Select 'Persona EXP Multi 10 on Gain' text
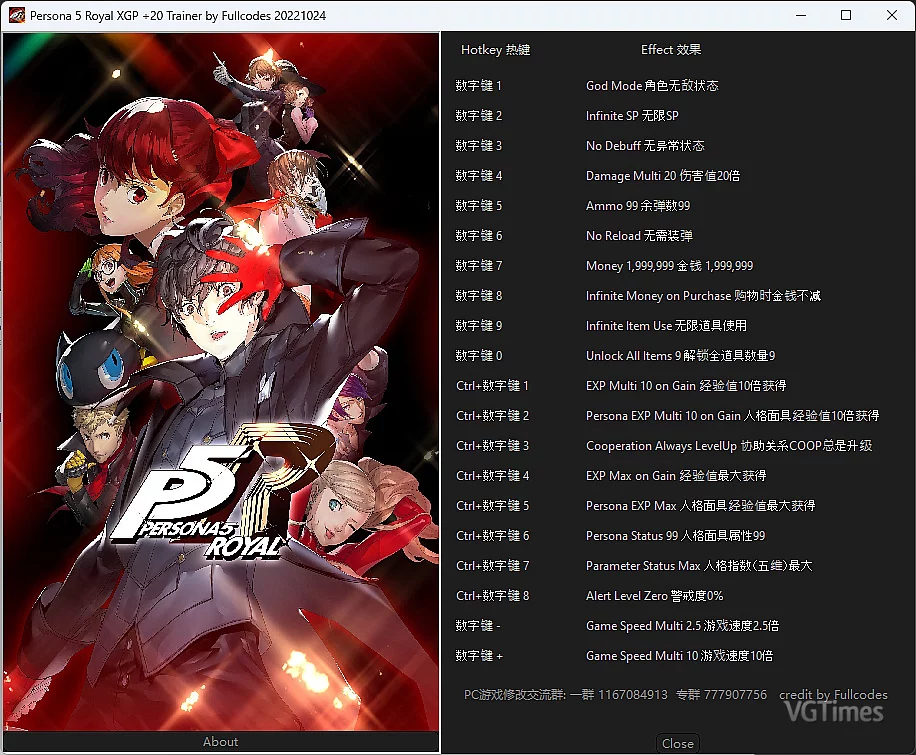The width and height of the screenshot is (916, 755). tap(733, 415)
